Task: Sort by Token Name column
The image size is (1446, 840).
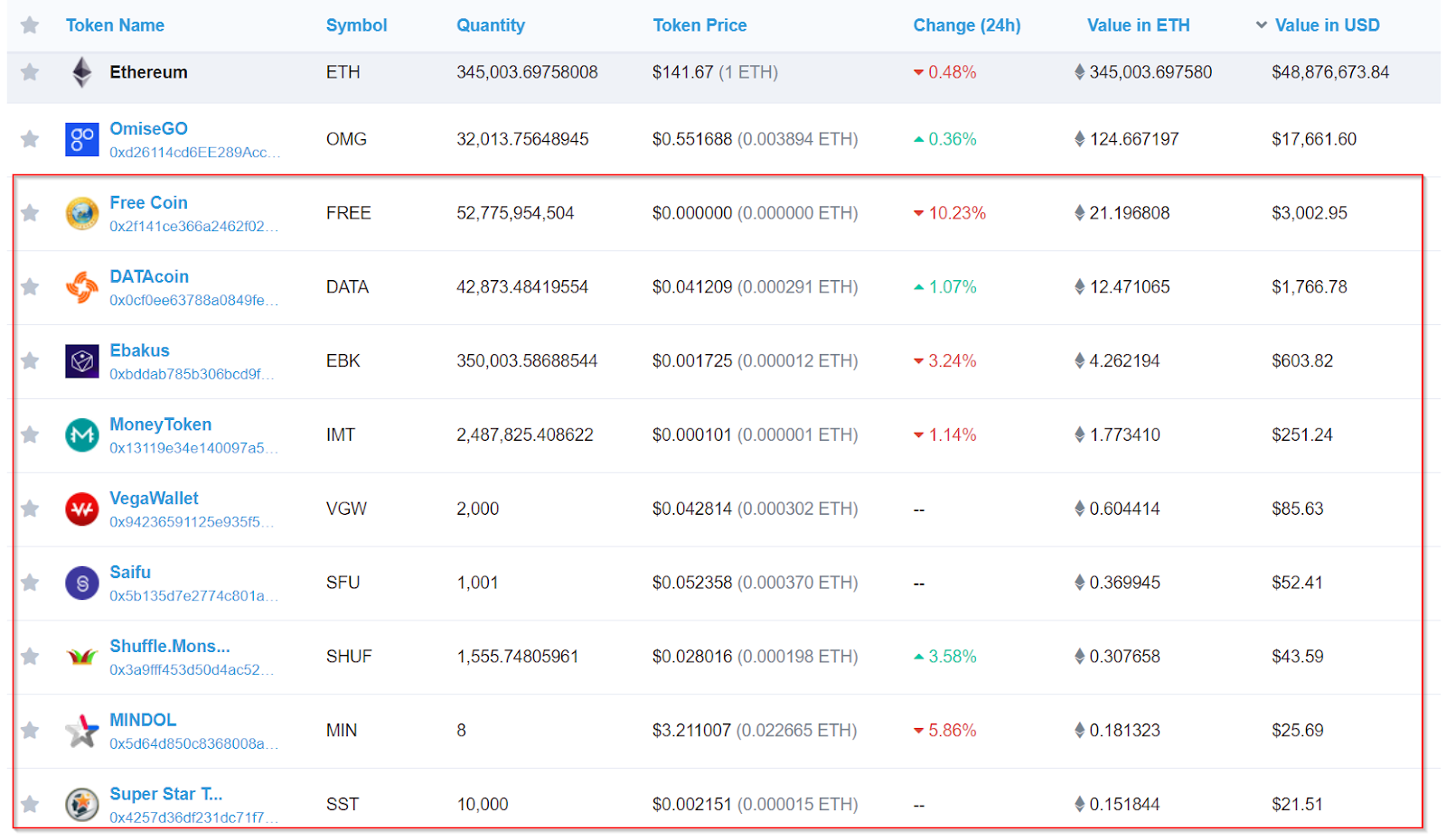Action: [x=115, y=25]
